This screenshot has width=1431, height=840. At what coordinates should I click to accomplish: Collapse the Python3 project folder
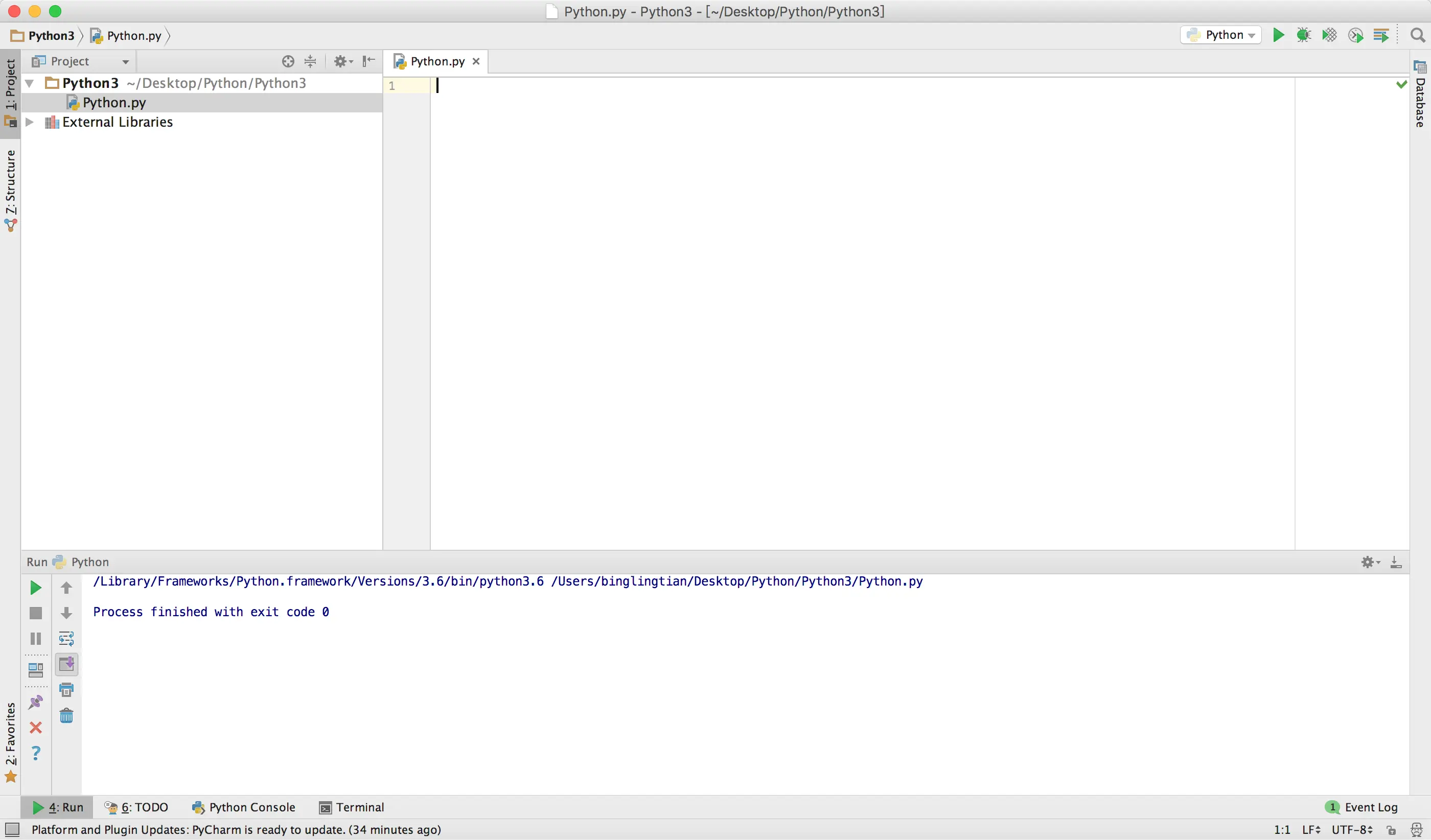pyautogui.click(x=30, y=83)
